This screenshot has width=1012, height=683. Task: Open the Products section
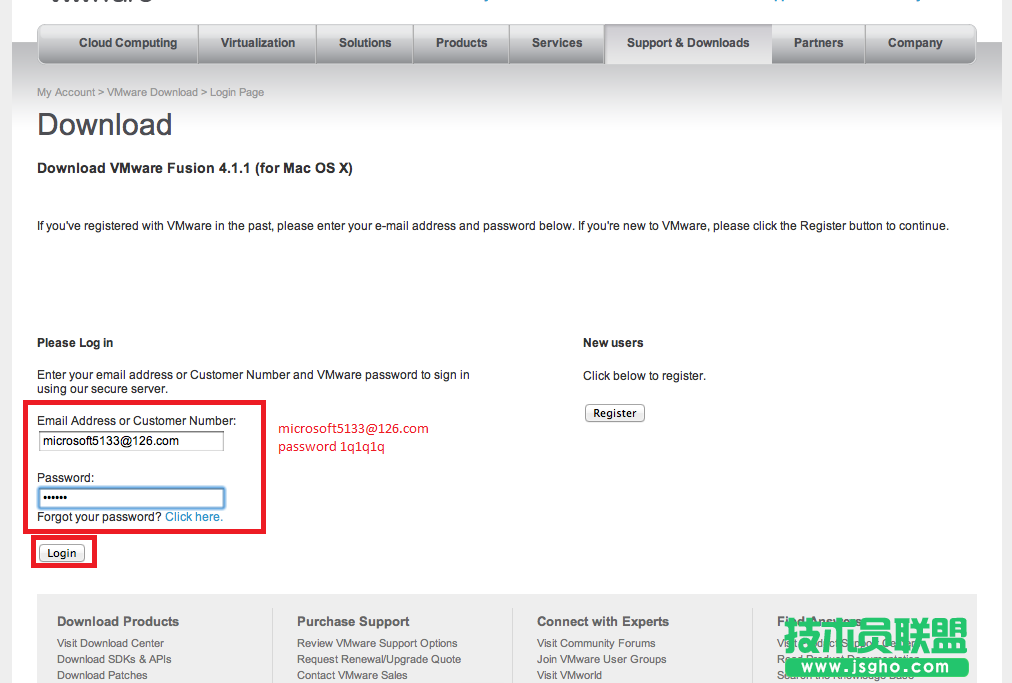point(461,43)
